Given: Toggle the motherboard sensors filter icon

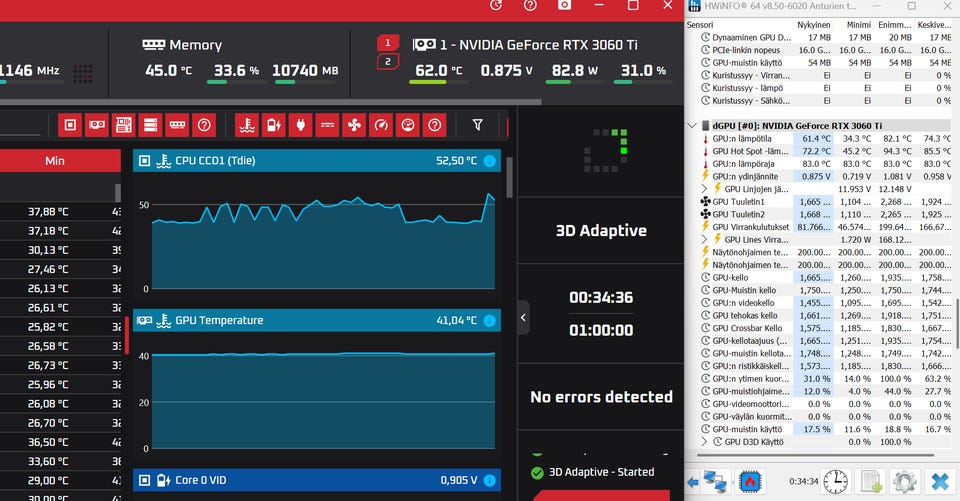Looking at the screenshot, I should click(x=124, y=125).
